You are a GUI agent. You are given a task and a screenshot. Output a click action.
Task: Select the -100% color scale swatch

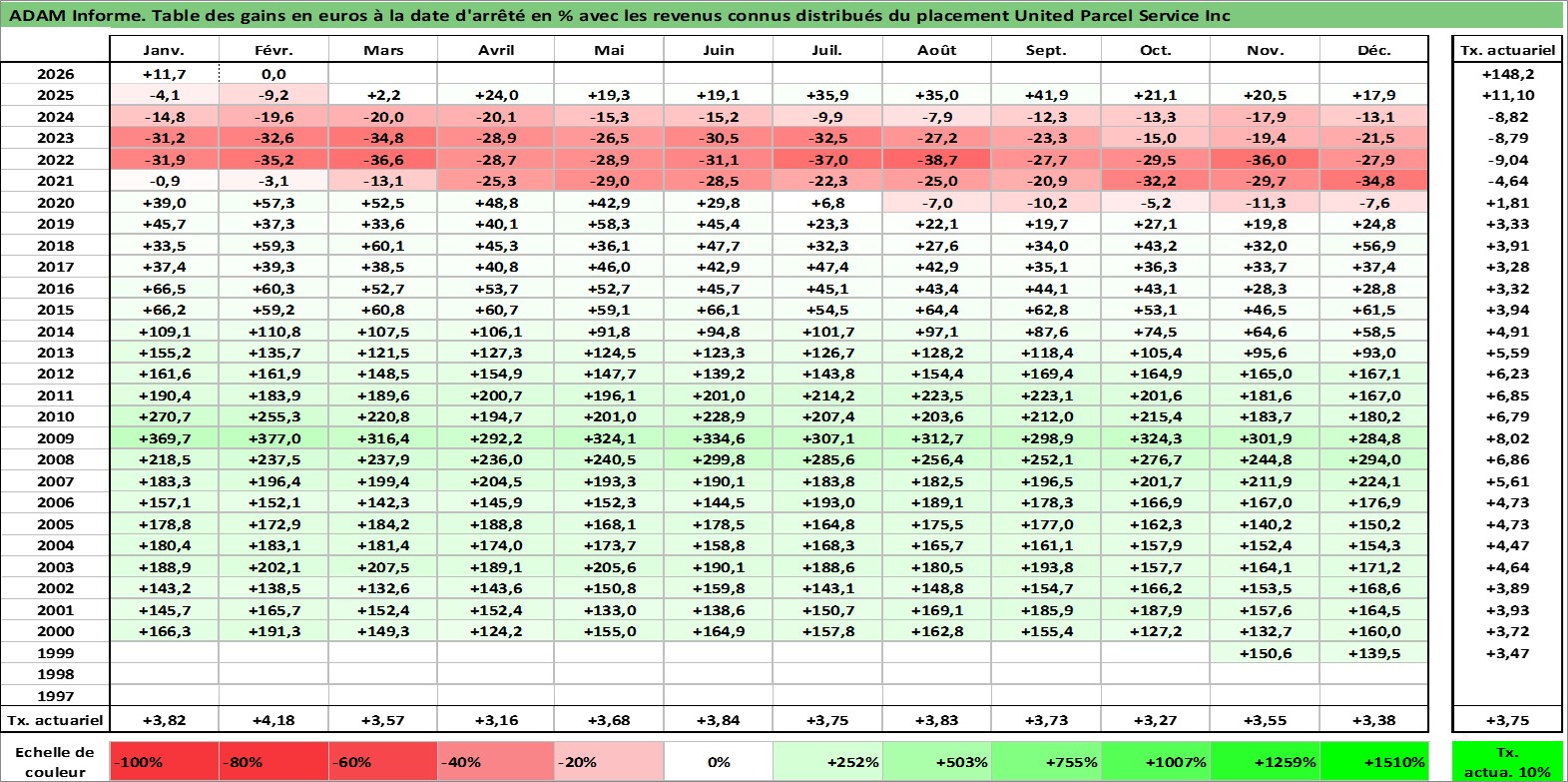click(165, 762)
